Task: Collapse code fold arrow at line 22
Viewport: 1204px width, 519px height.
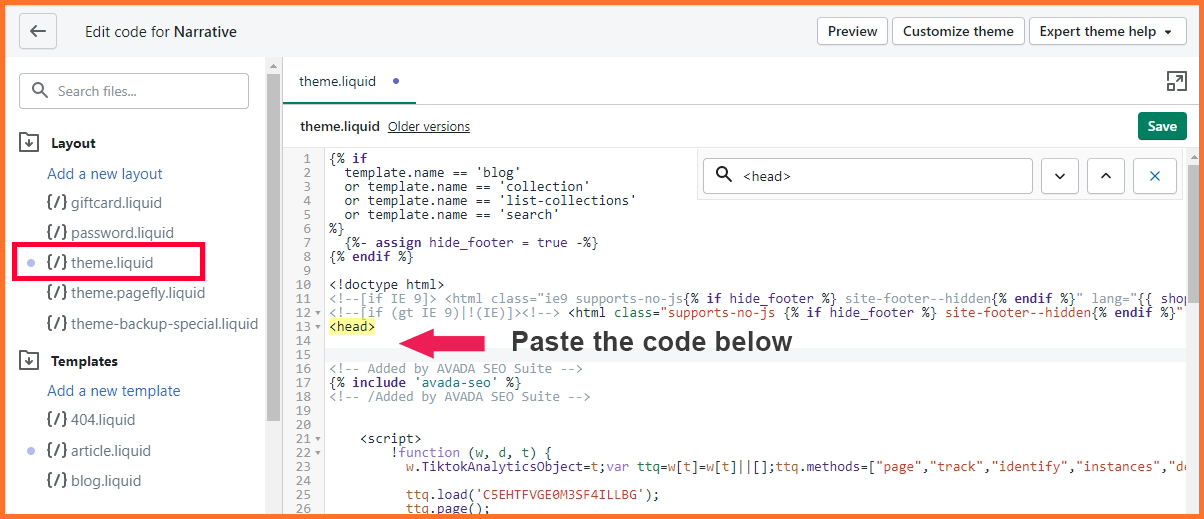Action: coord(318,453)
